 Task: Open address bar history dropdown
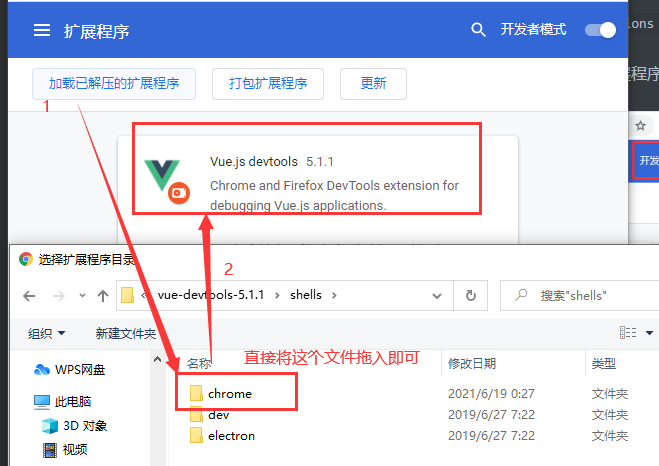[x=437, y=296]
